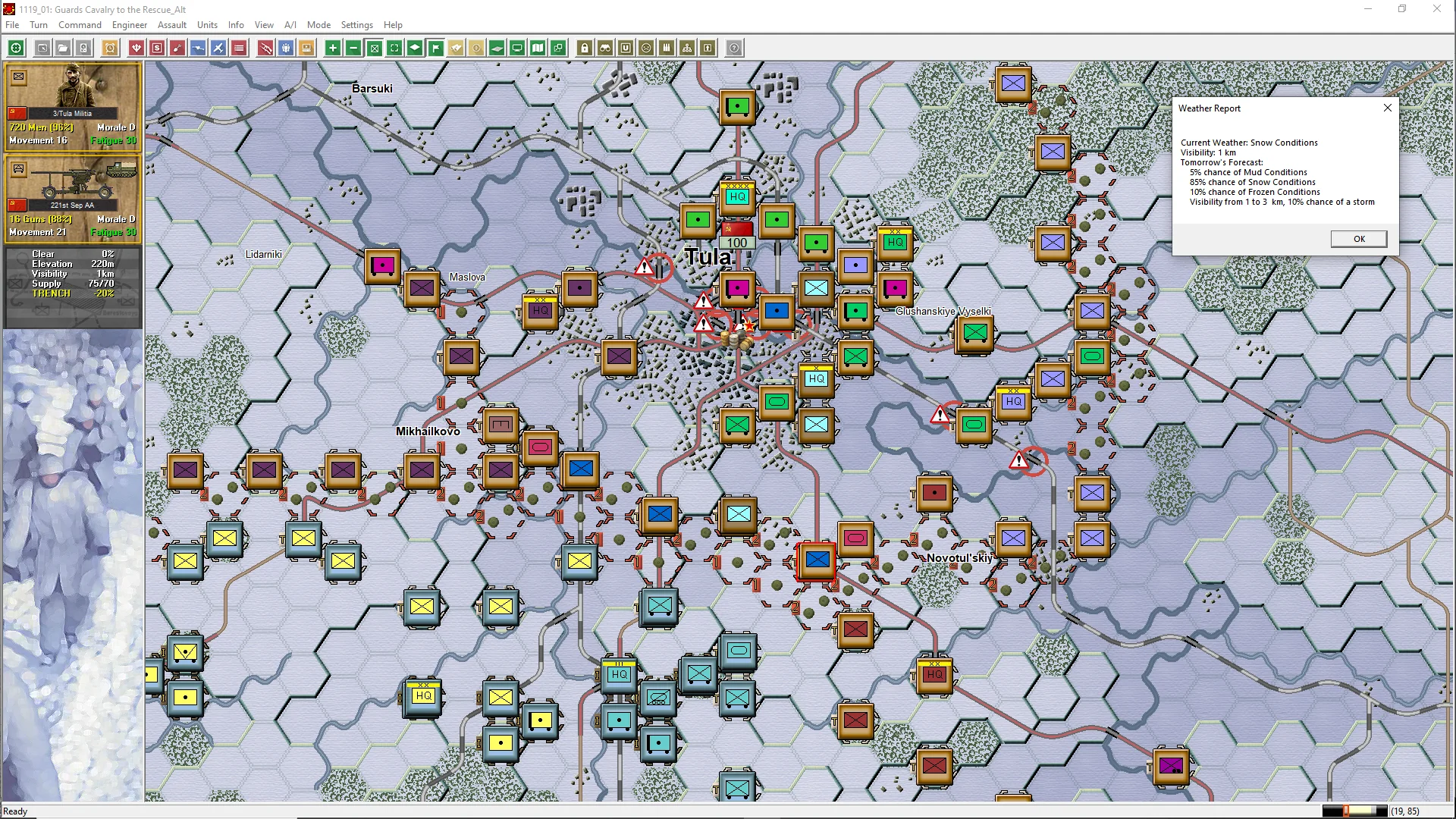Click the binoculars icon in toolbar
1456x819 pixels.
605,48
